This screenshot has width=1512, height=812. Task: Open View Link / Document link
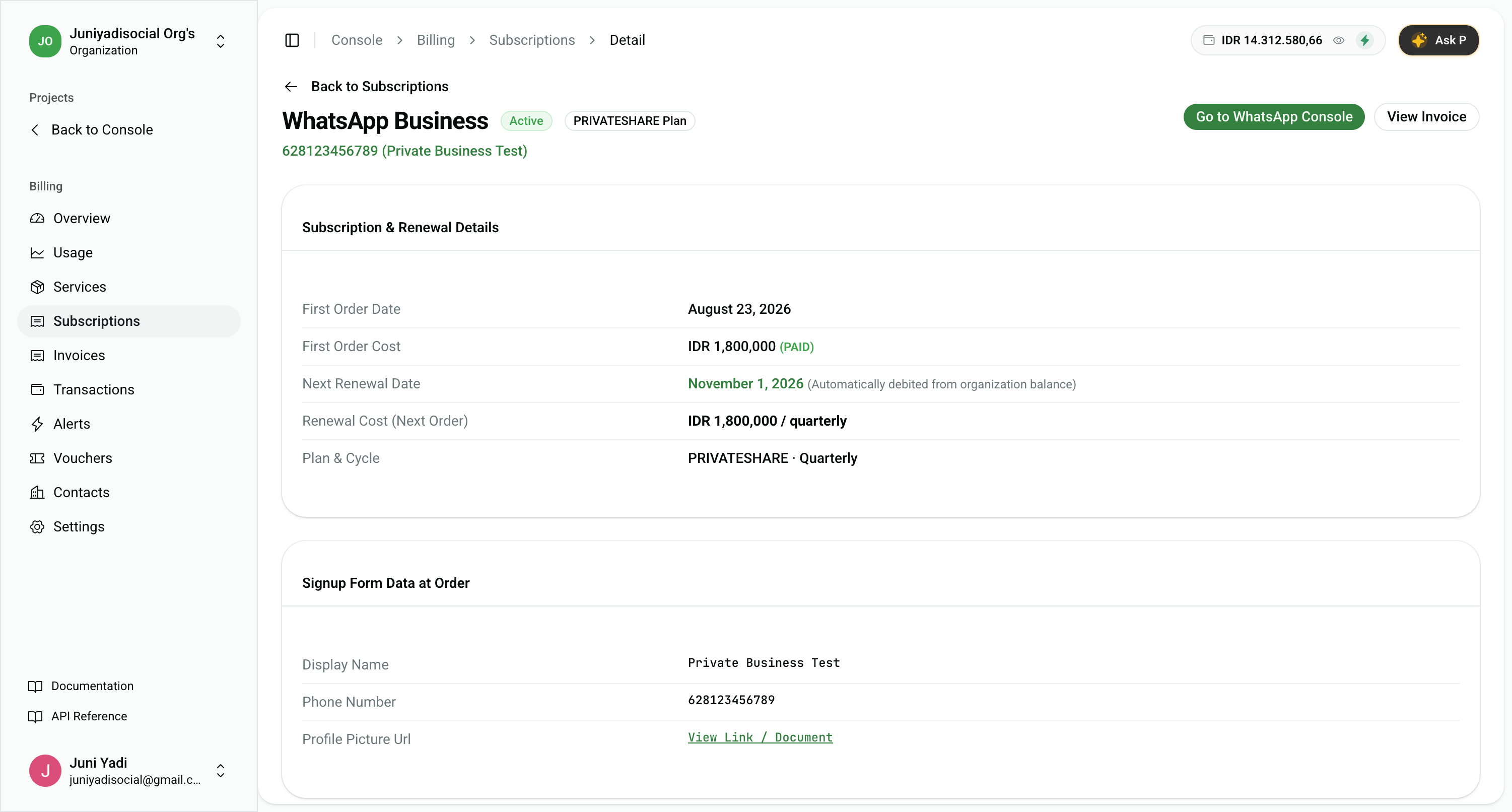(760, 737)
